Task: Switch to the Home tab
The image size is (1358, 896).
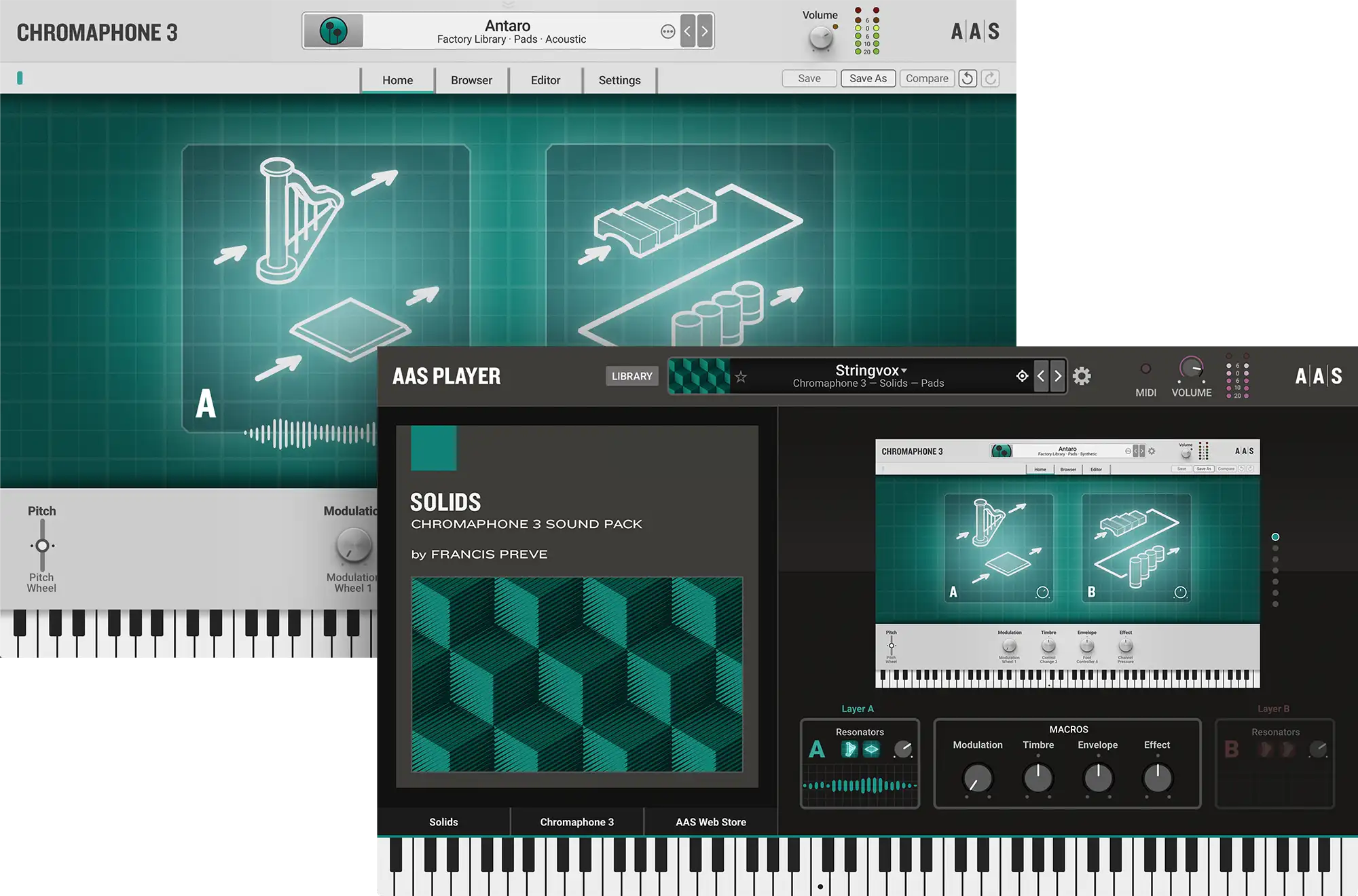Action: pyautogui.click(x=397, y=80)
